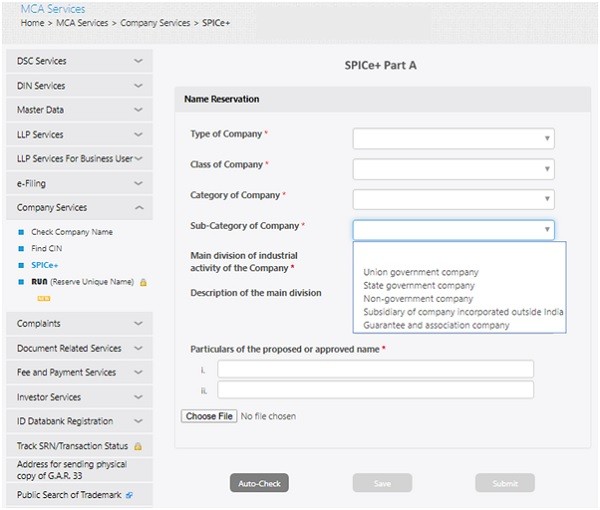Click the lock icon beside Track SRN/Transaction Status

pos(137,446)
